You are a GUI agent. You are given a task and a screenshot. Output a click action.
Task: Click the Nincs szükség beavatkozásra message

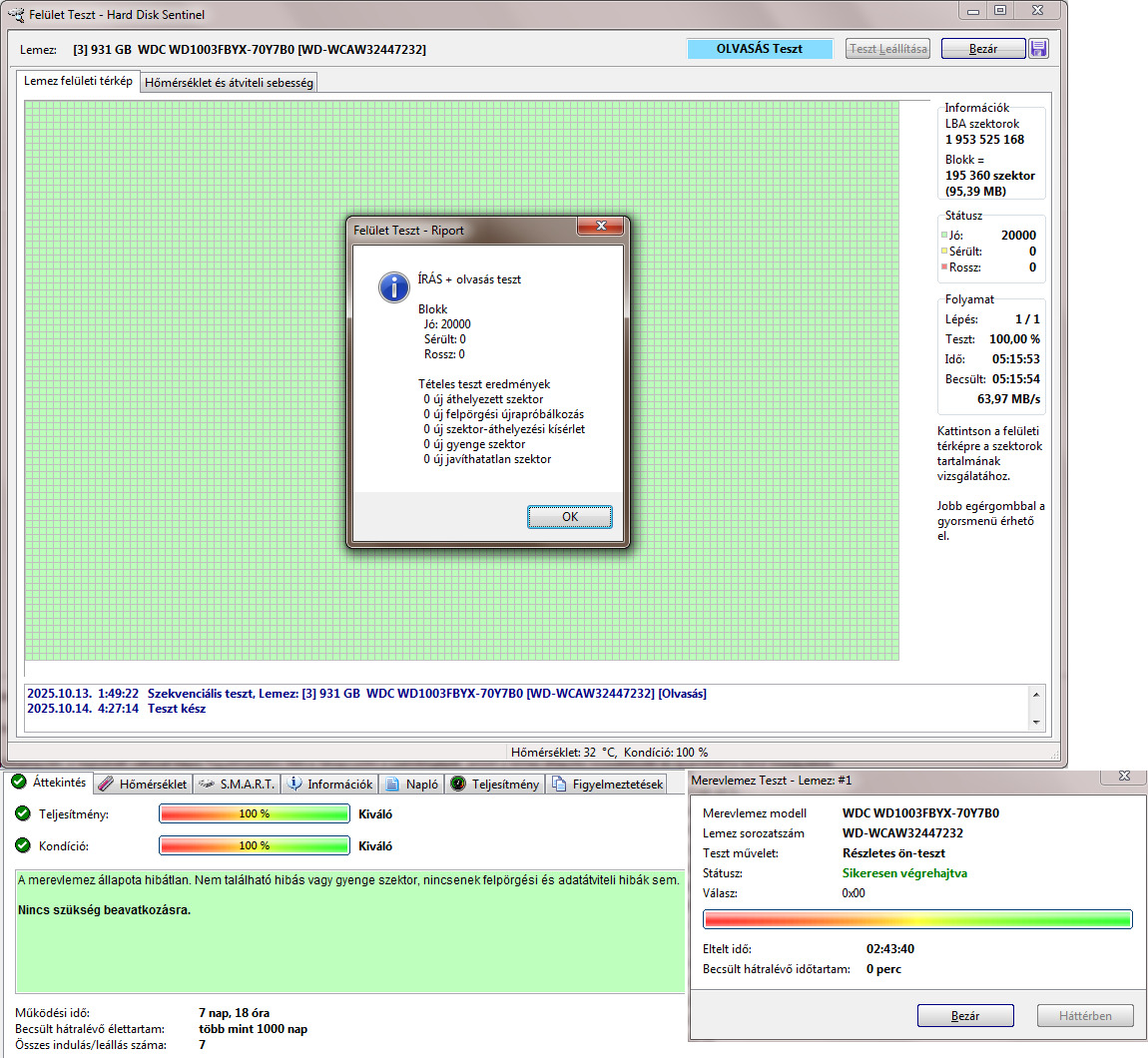click(x=104, y=910)
